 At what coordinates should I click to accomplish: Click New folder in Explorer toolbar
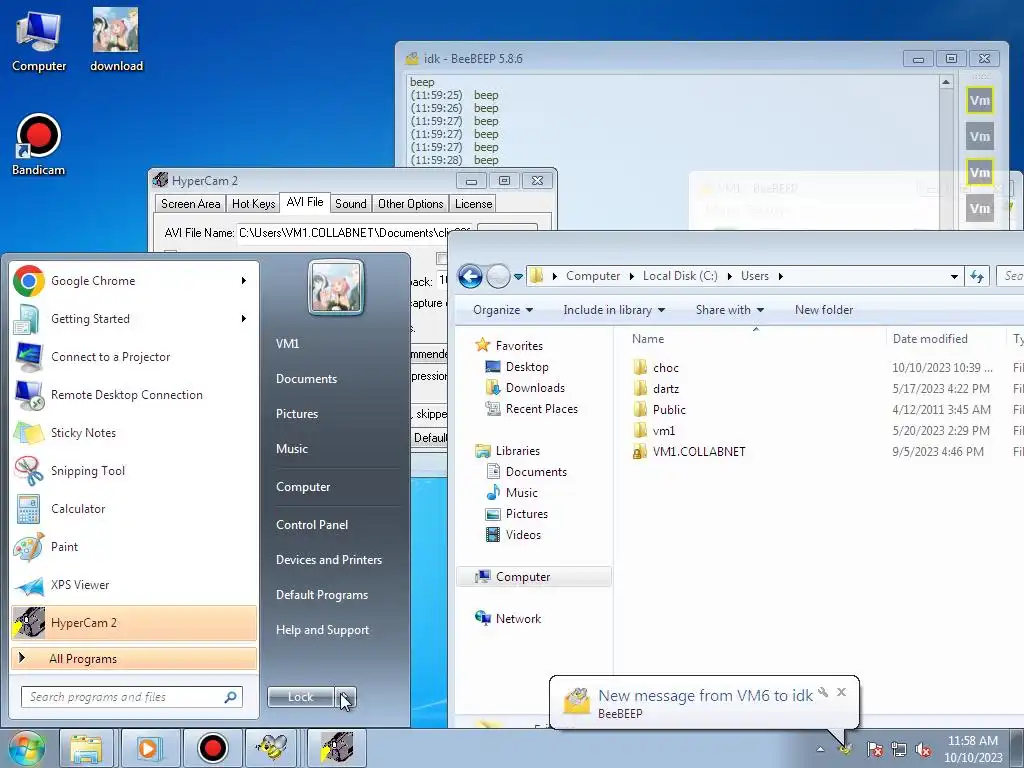click(x=824, y=310)
